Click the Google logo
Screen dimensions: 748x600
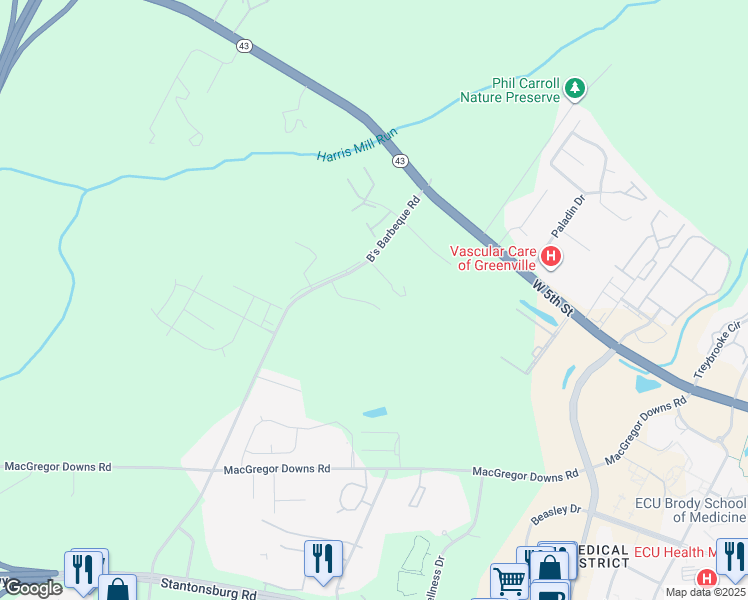point(33,588)
